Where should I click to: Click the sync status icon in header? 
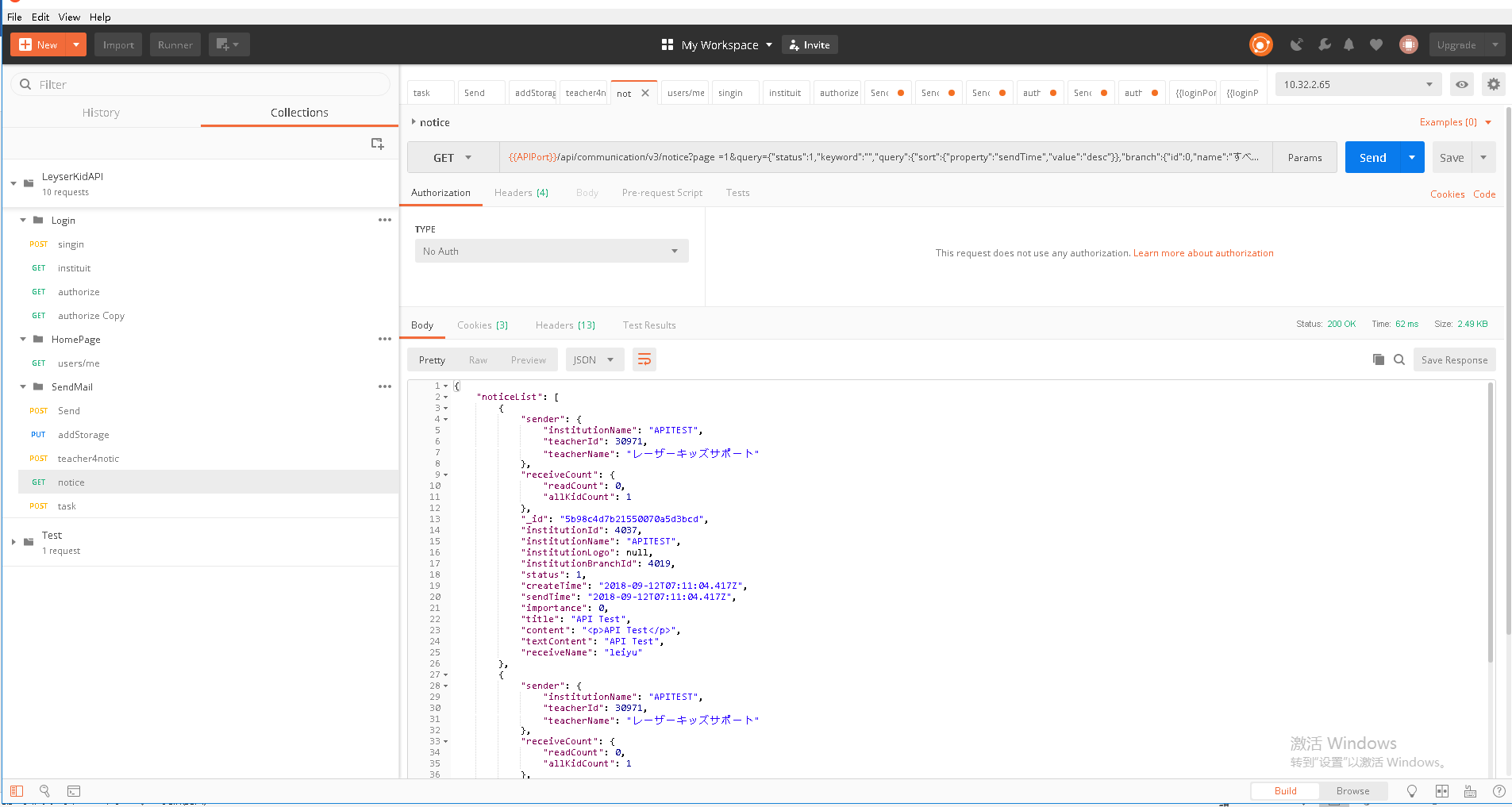(x=1260, y=44)
